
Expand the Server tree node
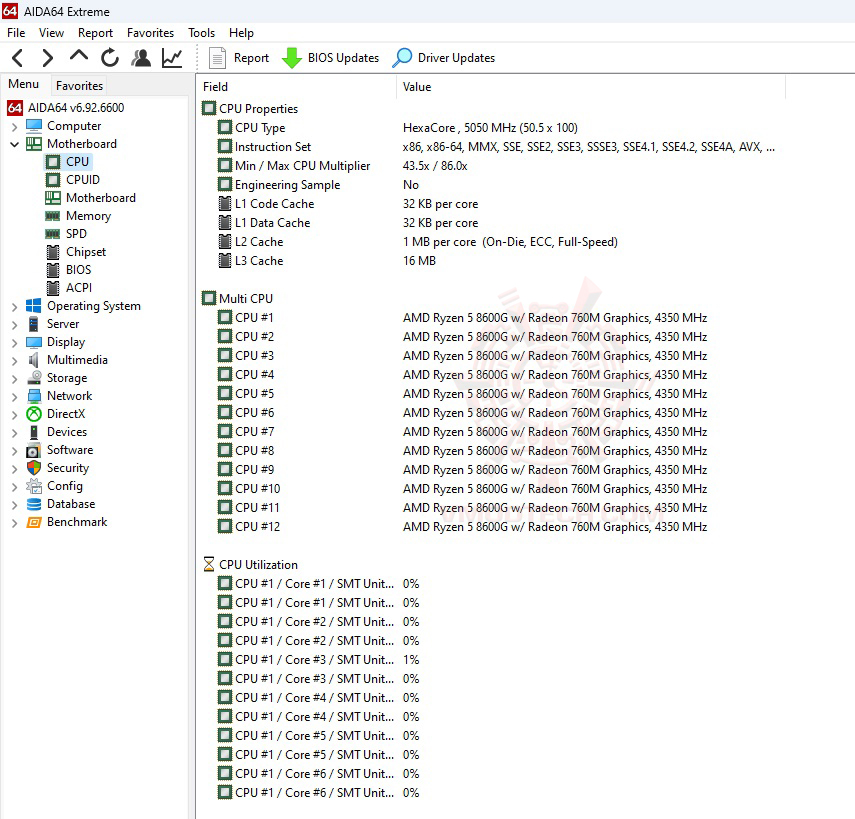(x=15, y=324)
